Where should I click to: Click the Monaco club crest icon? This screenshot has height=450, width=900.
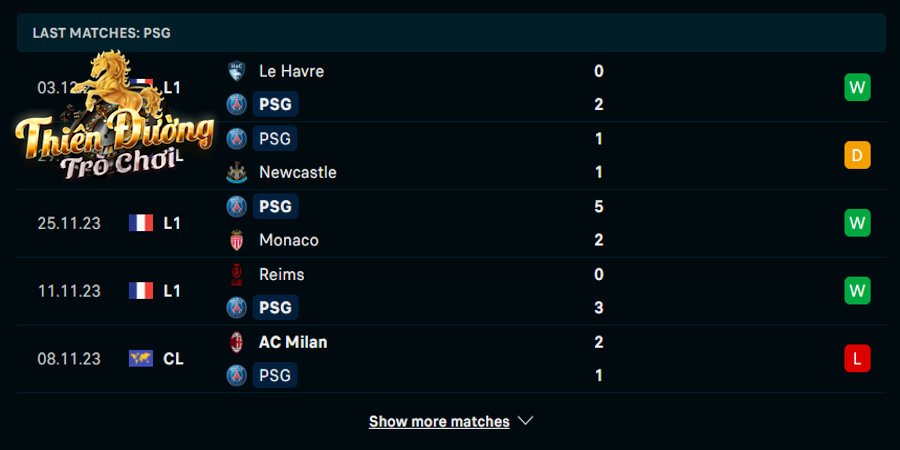[x=236, y=240]
